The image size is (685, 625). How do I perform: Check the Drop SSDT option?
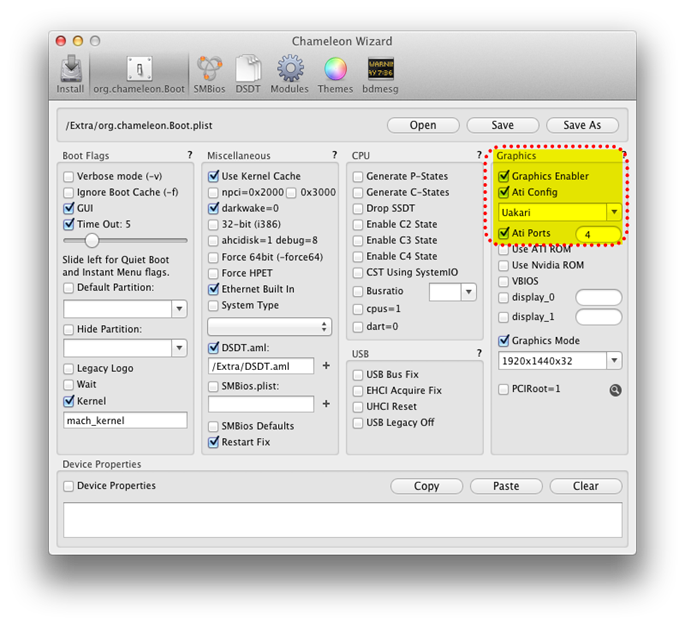[x=358, y=208]
